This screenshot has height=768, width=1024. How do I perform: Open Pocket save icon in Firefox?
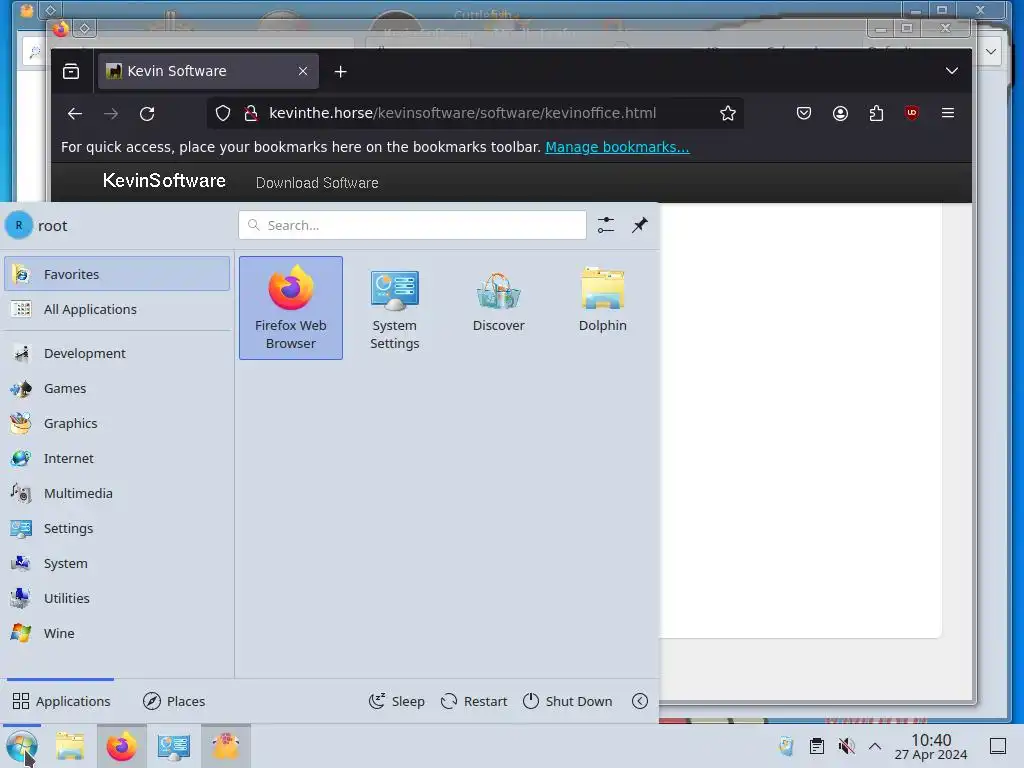(x=804, y=114)
